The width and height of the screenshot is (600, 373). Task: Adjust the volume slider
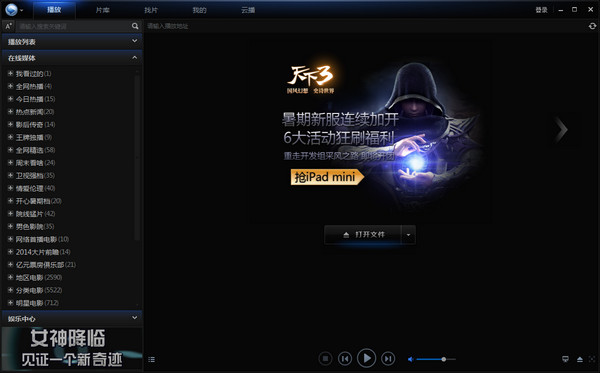(x=436, y=359)
